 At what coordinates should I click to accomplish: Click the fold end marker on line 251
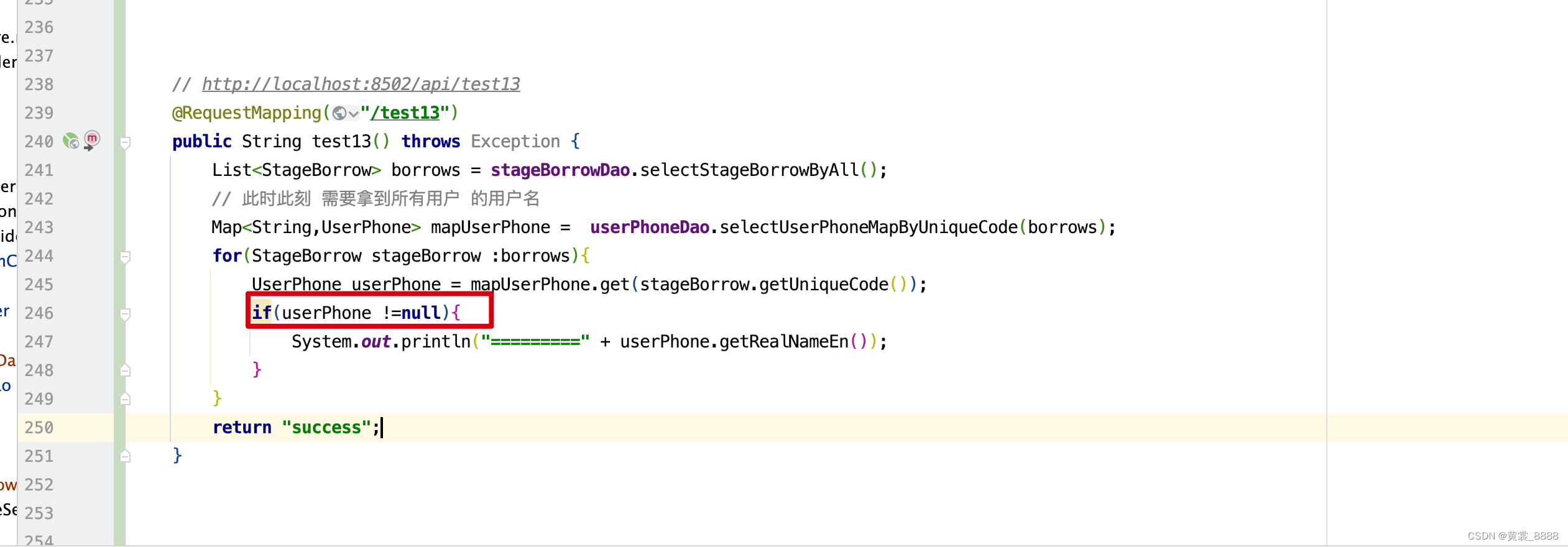125,456
